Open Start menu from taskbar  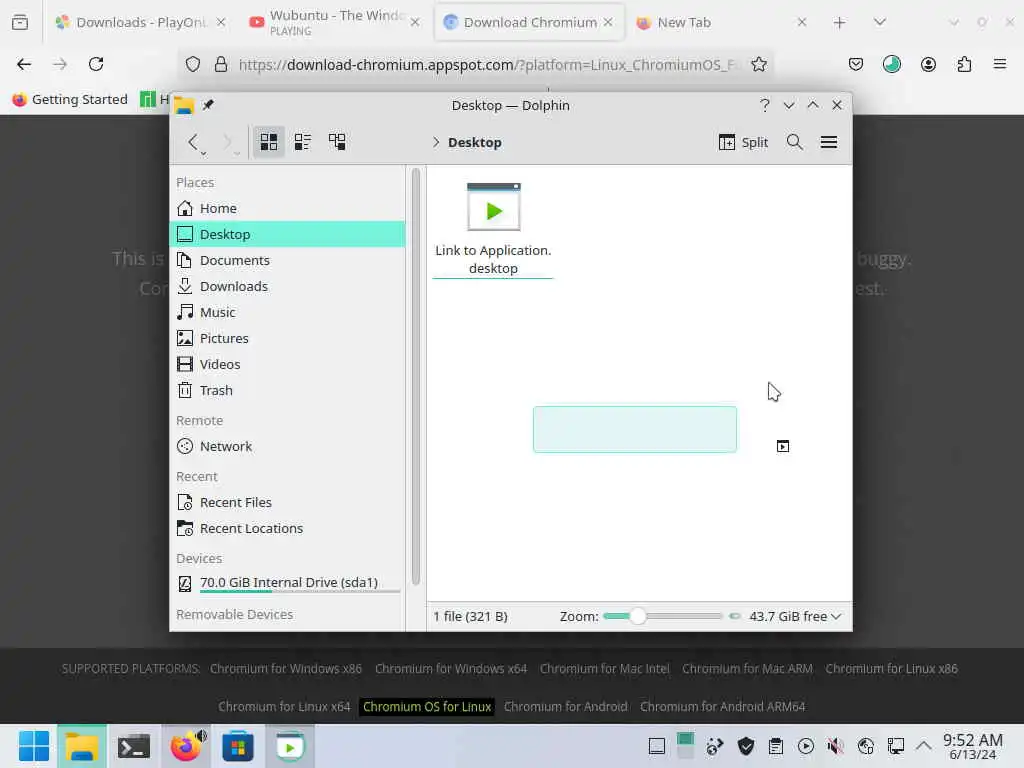34,746
